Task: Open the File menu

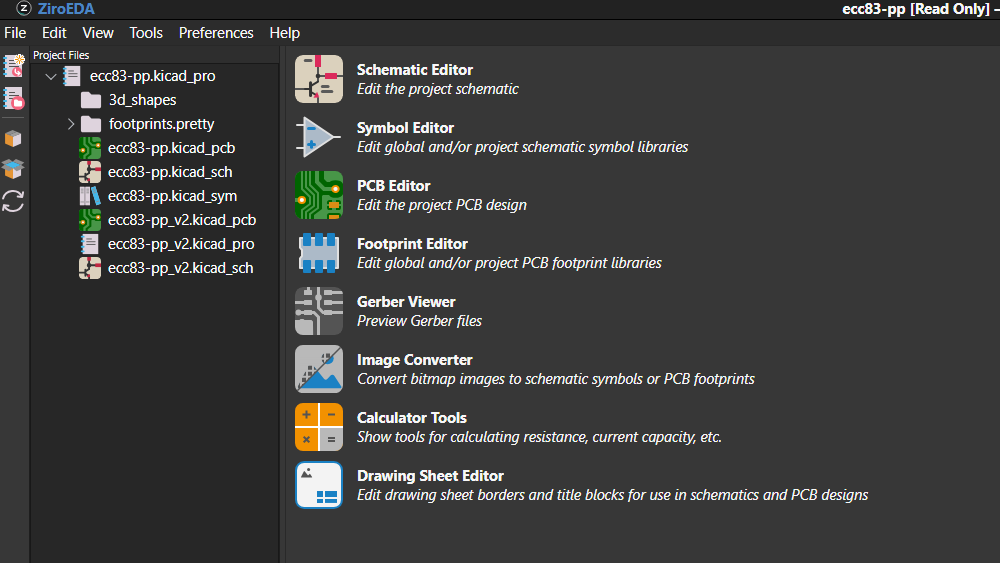Action: (15, 33)
